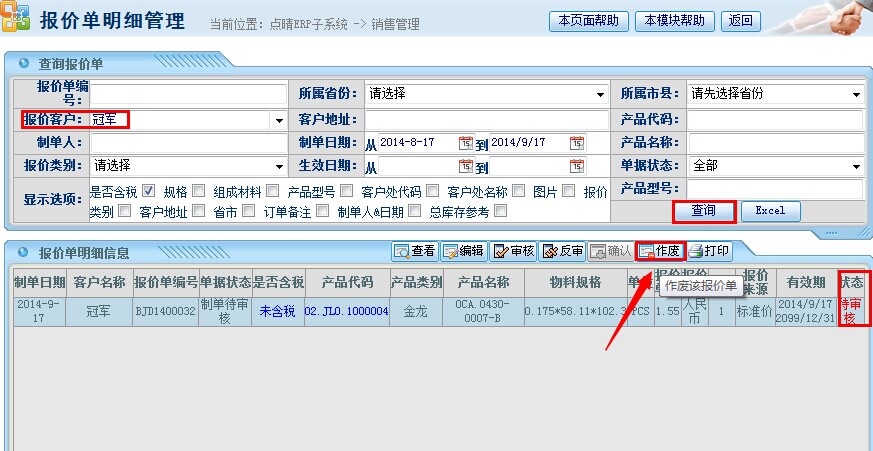Click the 返回 button
The width and height of the screenshot is (873, 451).
click(x=741, y=21)
